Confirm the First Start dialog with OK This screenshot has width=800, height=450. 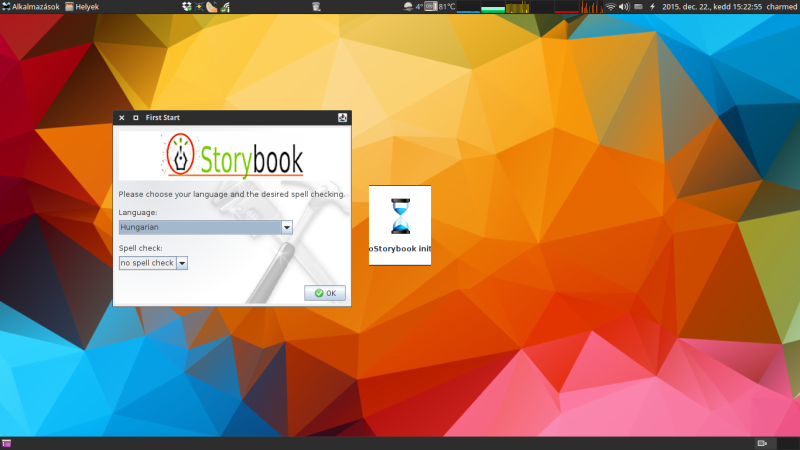[x=324, y=293]
